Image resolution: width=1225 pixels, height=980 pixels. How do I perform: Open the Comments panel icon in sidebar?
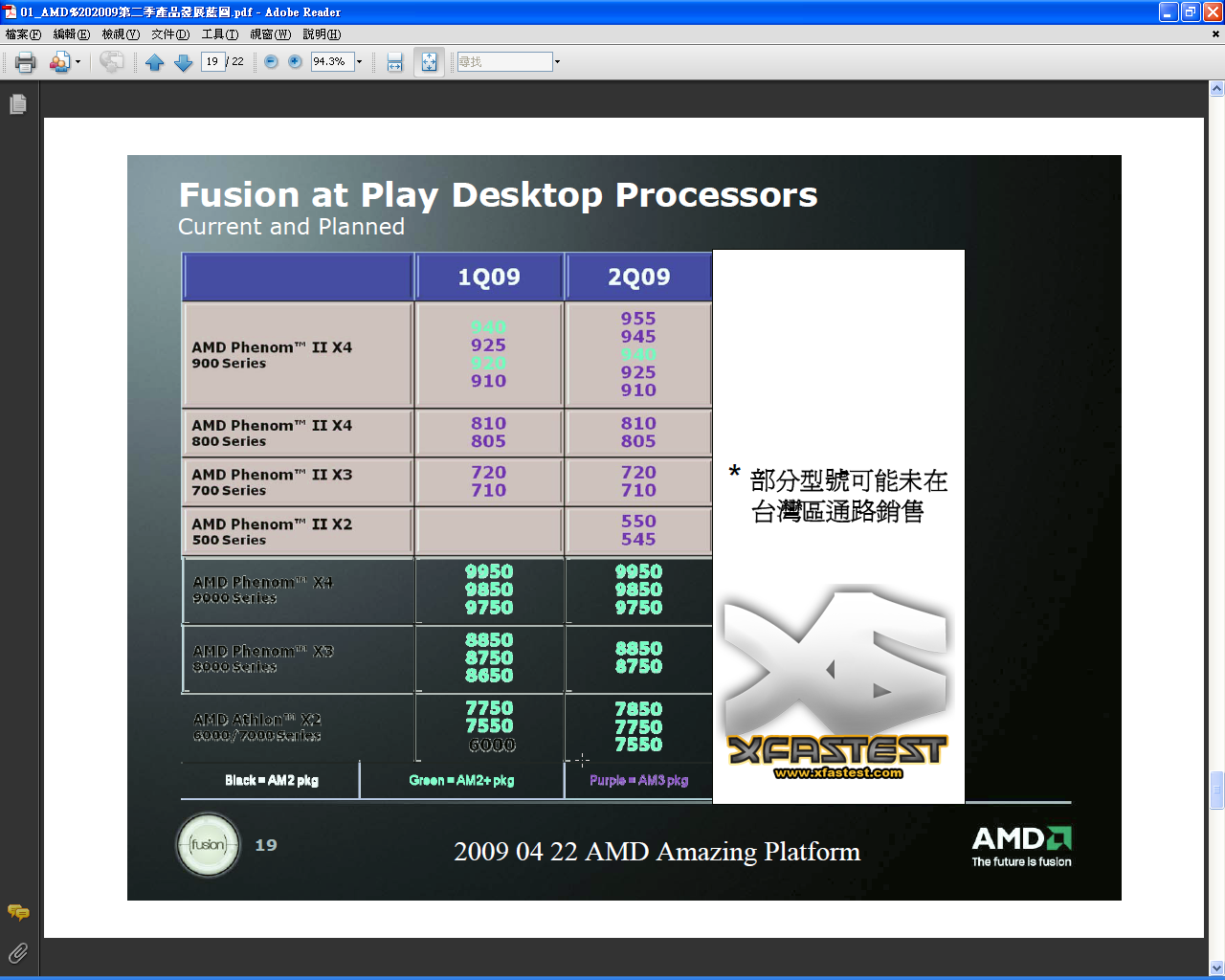(18, 912)
